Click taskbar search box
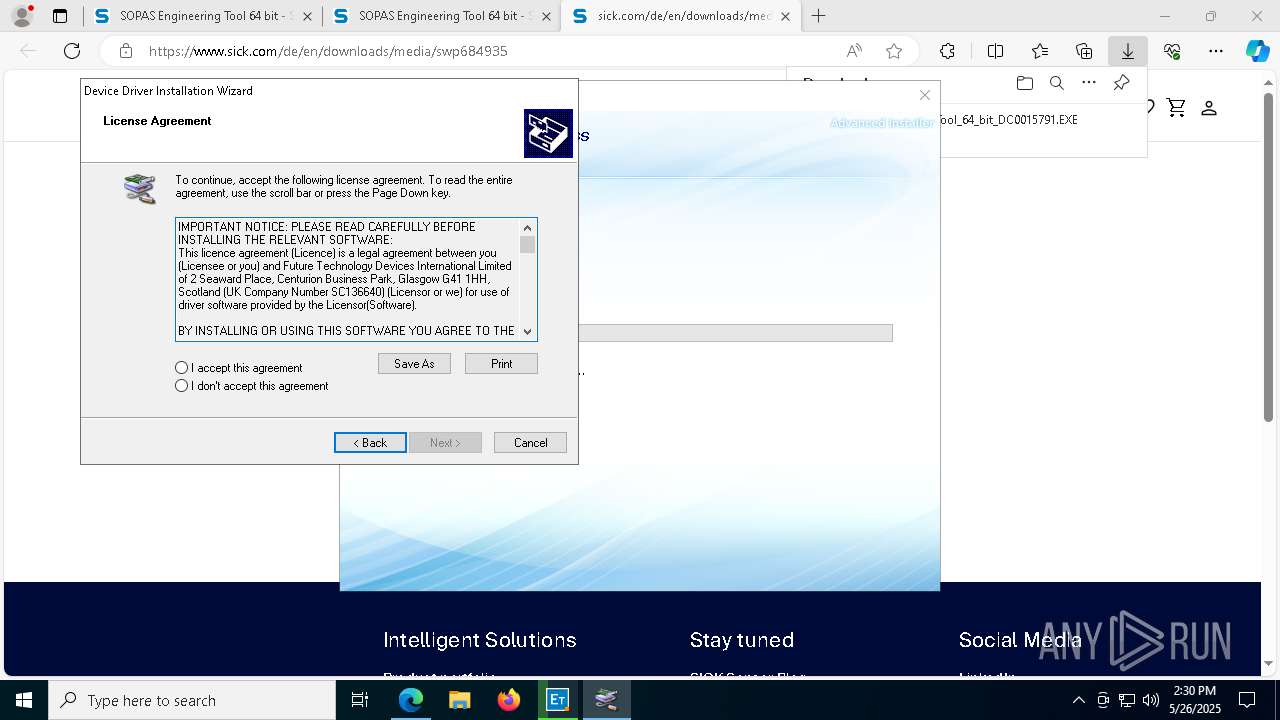Image resolution: width=1280 pixels, height=720 pixels. (192, 700)
